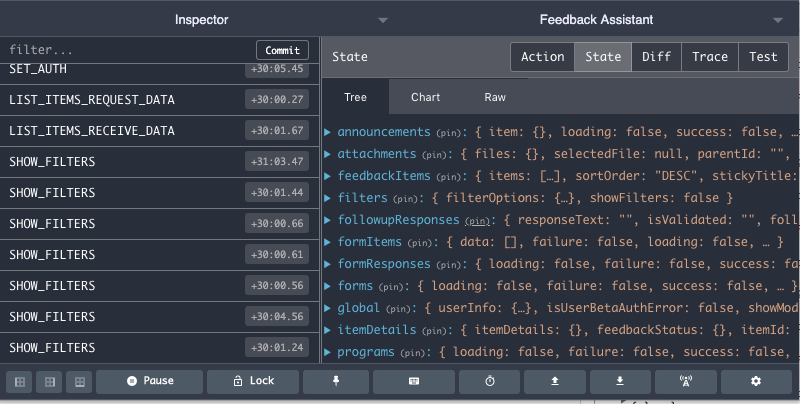Expand the itemDetails tree node
800x404 pixels.
click(x=328, y=330)
